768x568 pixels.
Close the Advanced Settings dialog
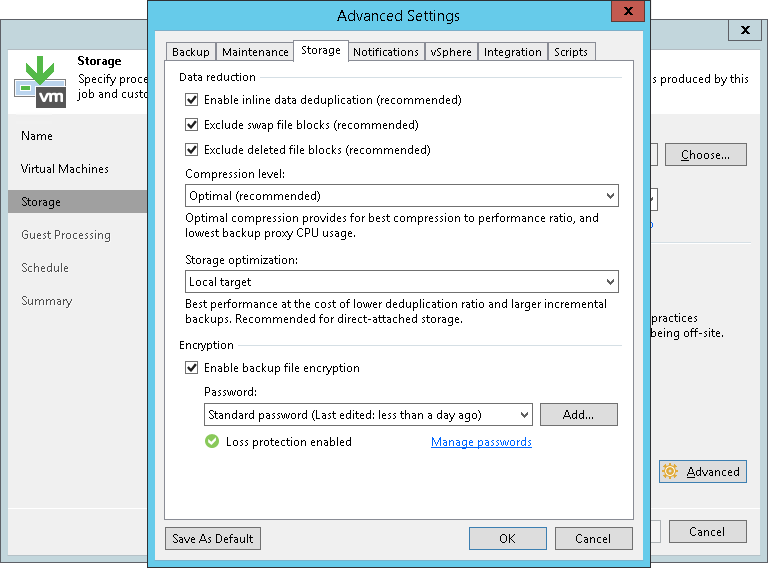(x=626, y=15)
